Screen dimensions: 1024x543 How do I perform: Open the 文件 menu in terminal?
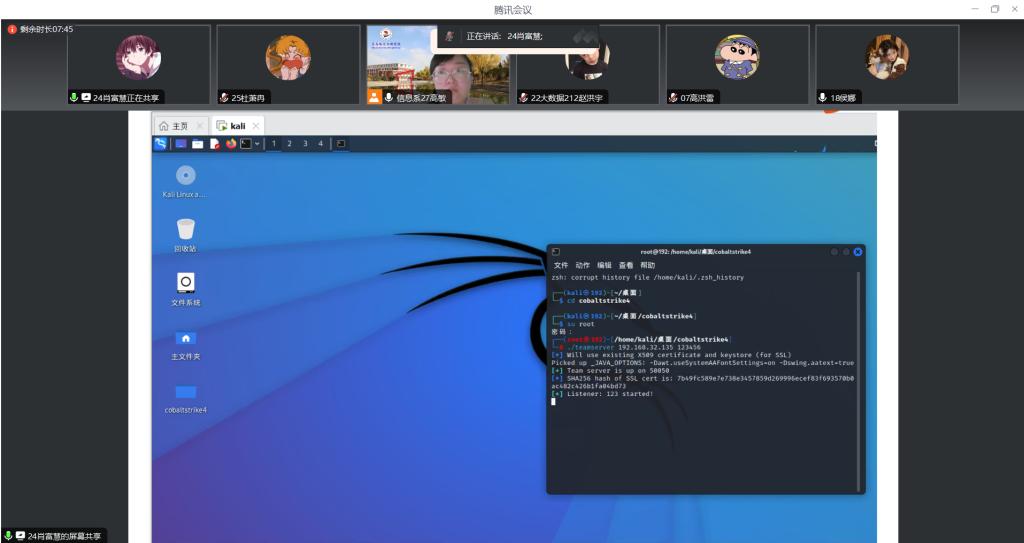560,265
